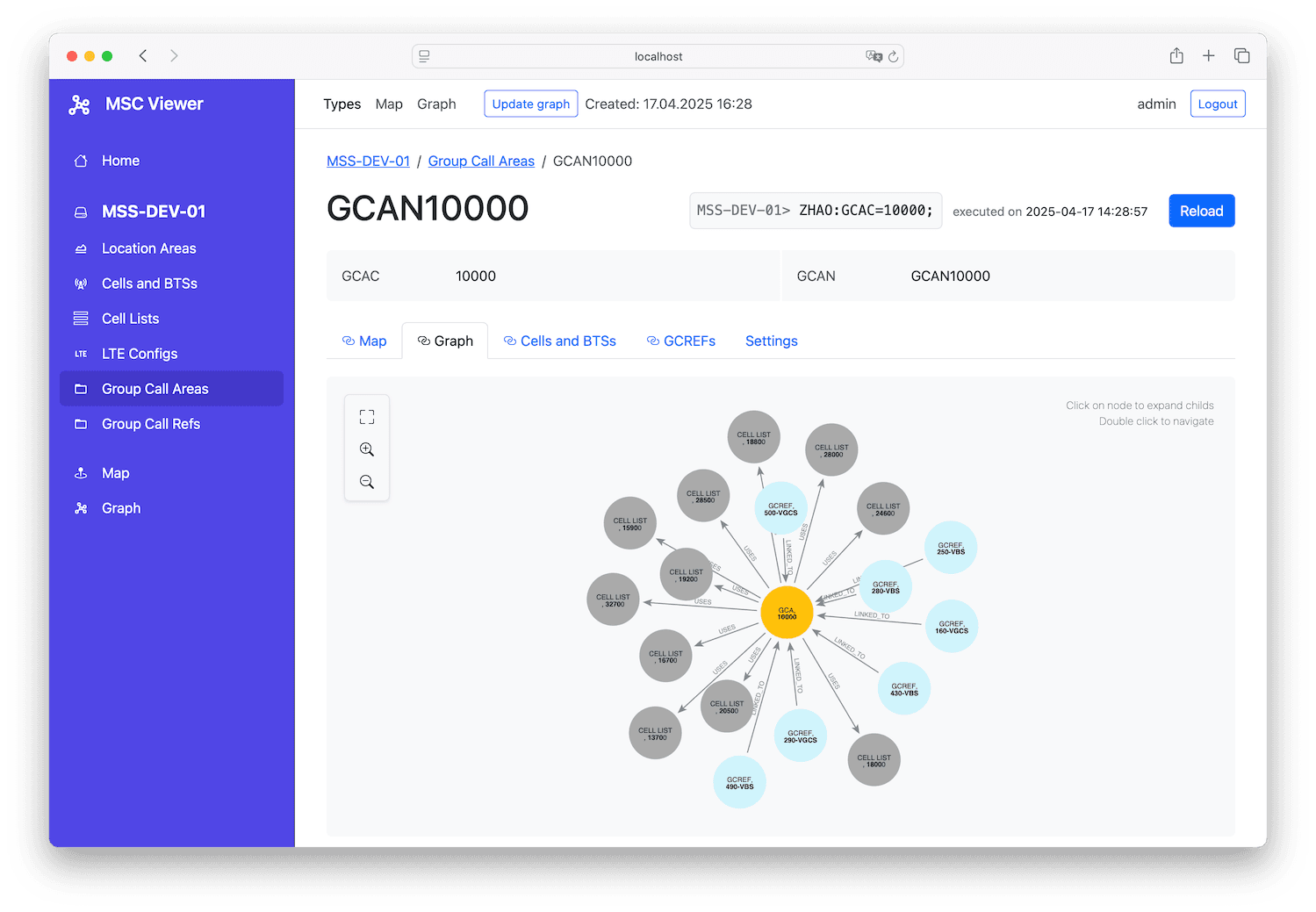Open a new browser tab
1316x912 pixels.
pyautogui.click(x=1208, y=56)
